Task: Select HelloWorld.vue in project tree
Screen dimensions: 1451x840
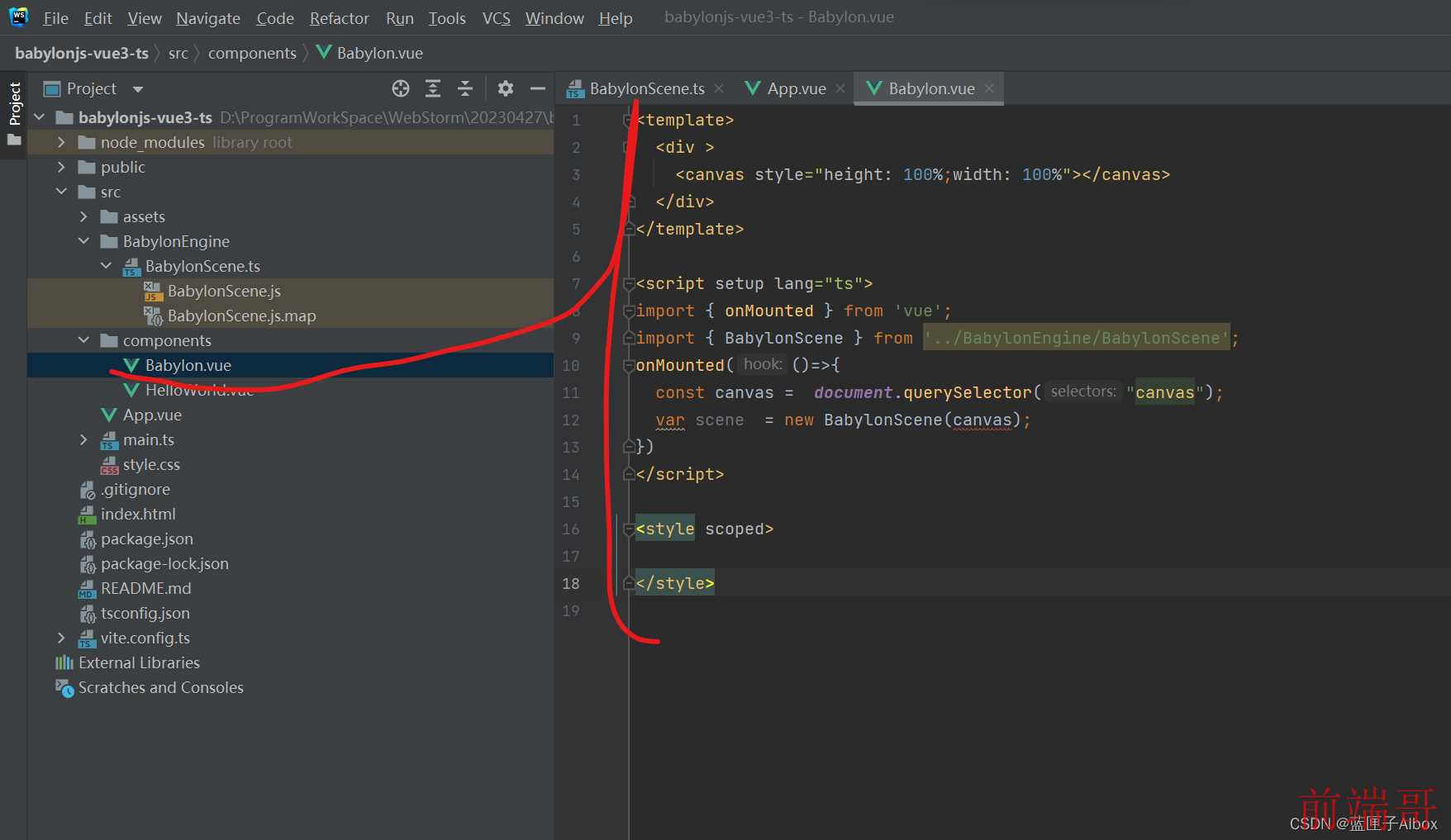Action: (290, 390)
